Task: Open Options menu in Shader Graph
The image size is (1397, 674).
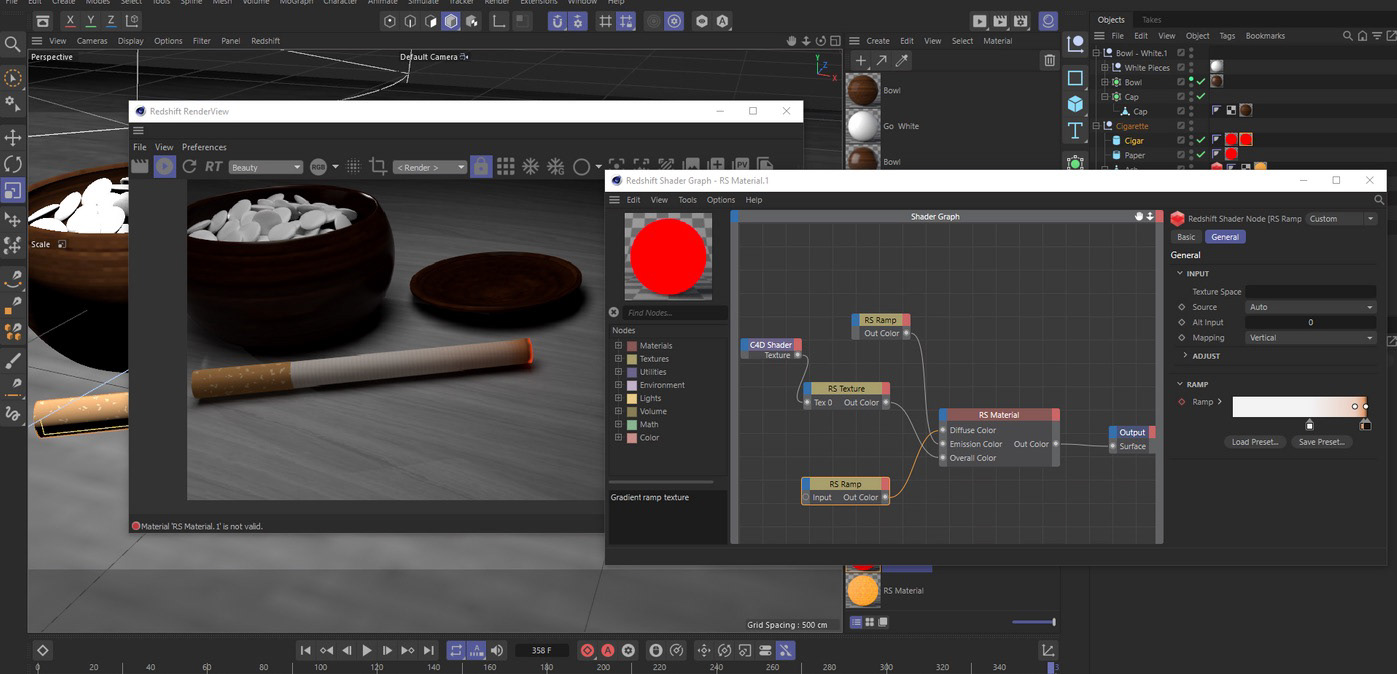Action: 721,200
